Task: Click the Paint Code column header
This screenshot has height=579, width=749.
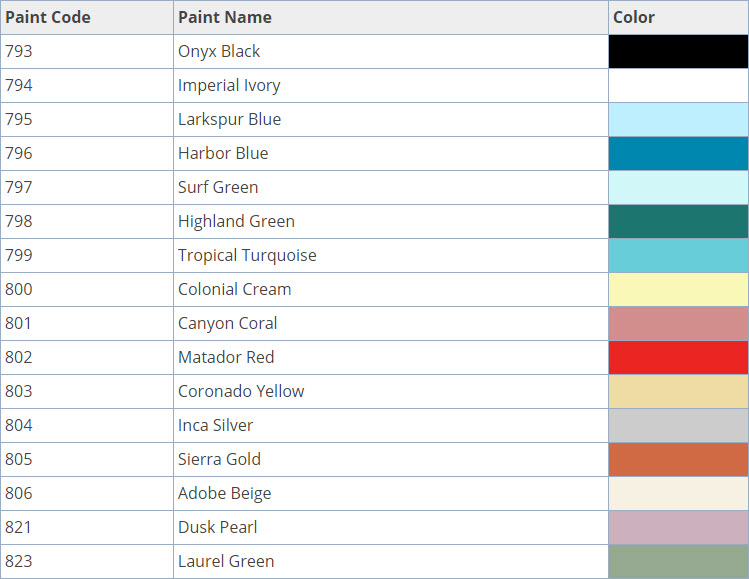Action: tap(47, 18)
